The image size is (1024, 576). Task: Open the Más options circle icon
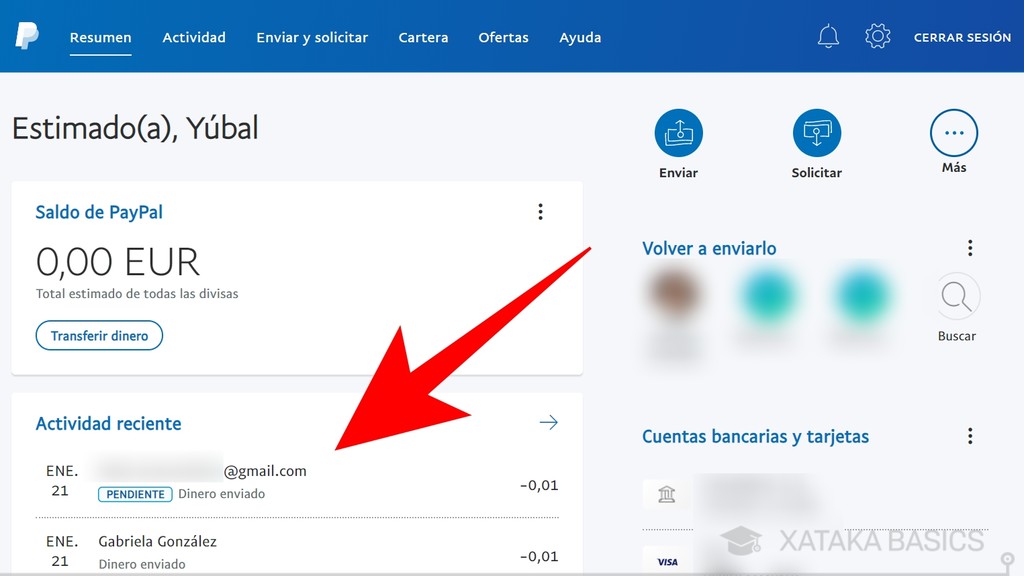[x=953, y=133]
